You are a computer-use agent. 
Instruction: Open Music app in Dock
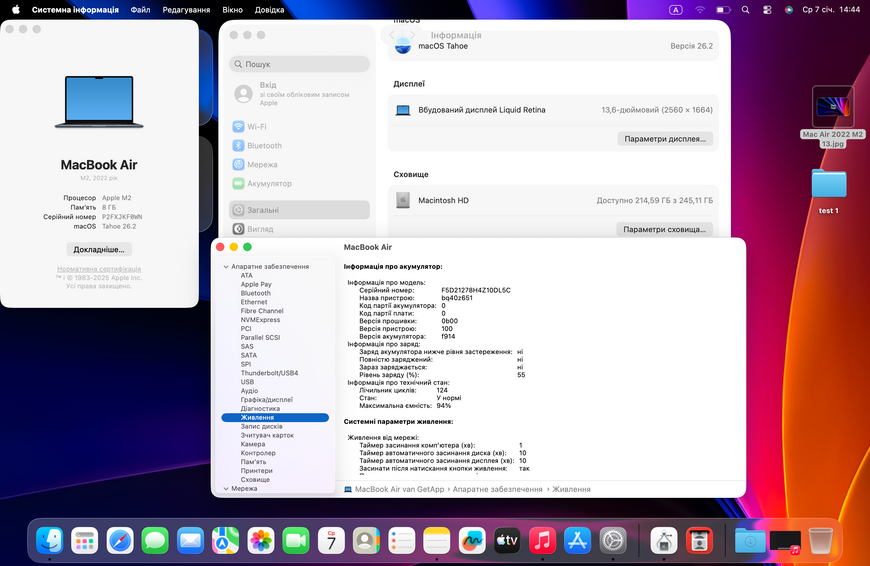tap(543, 540)
